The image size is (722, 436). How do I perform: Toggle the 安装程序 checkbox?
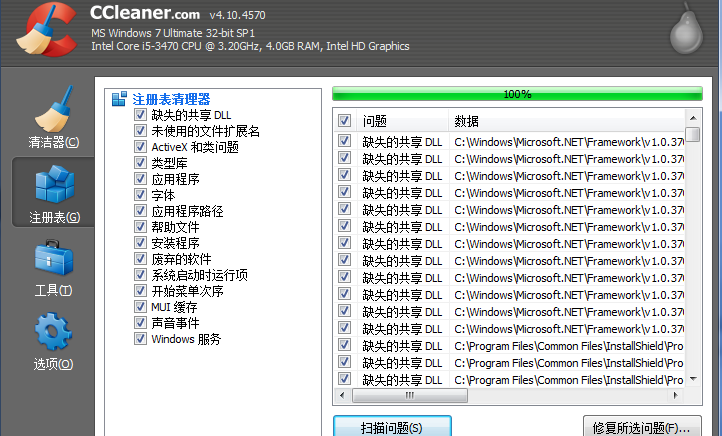click(x=140, y=243)
